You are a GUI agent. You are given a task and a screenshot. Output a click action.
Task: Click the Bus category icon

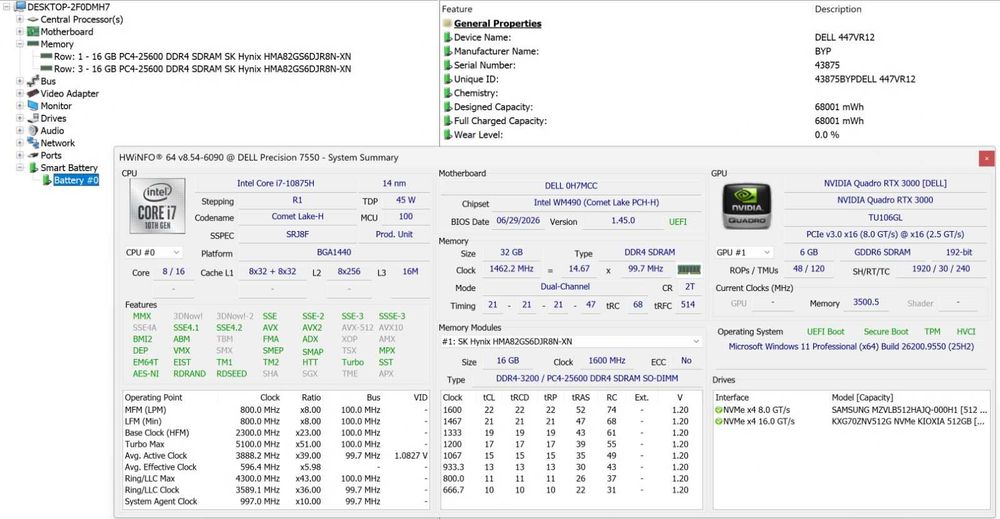coord(33,81)
